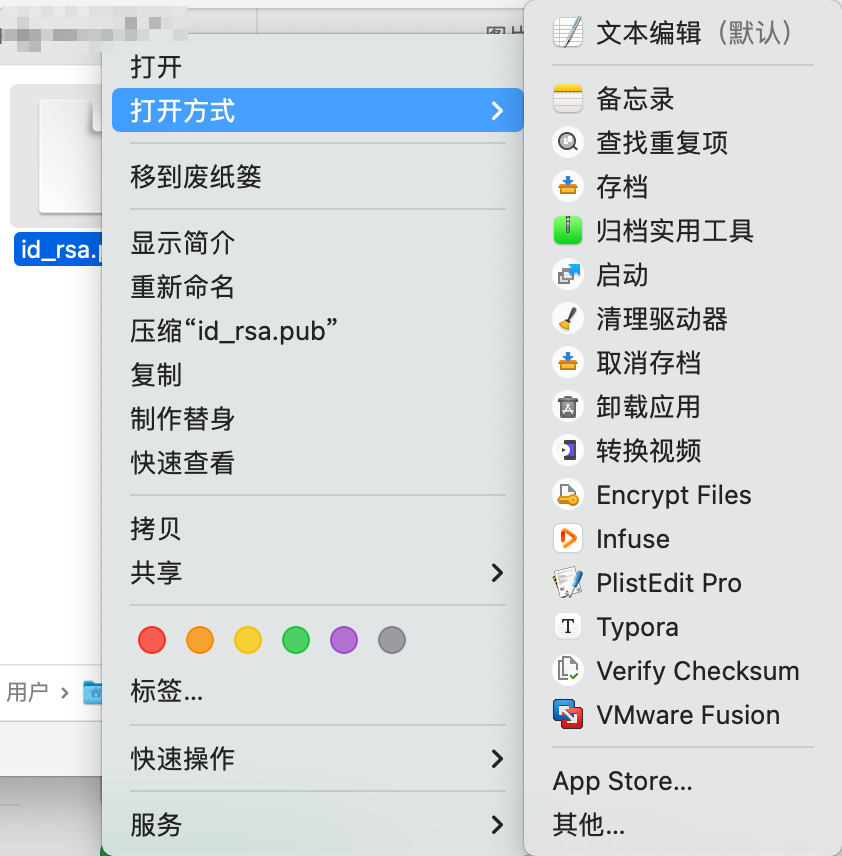Open file with 文本编辑 (默认)
842x856 pixels.
pyautogui.click(x=683, y=33)
